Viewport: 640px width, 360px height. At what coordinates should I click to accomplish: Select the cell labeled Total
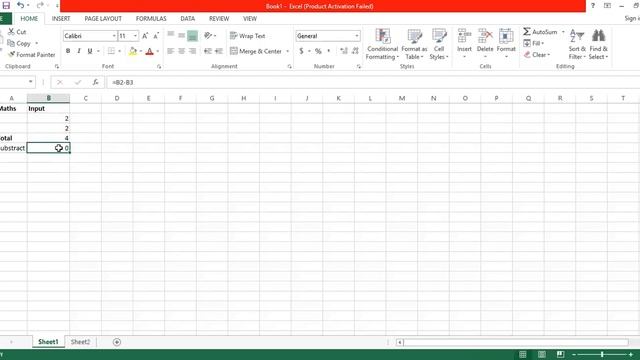click(13, 138)
